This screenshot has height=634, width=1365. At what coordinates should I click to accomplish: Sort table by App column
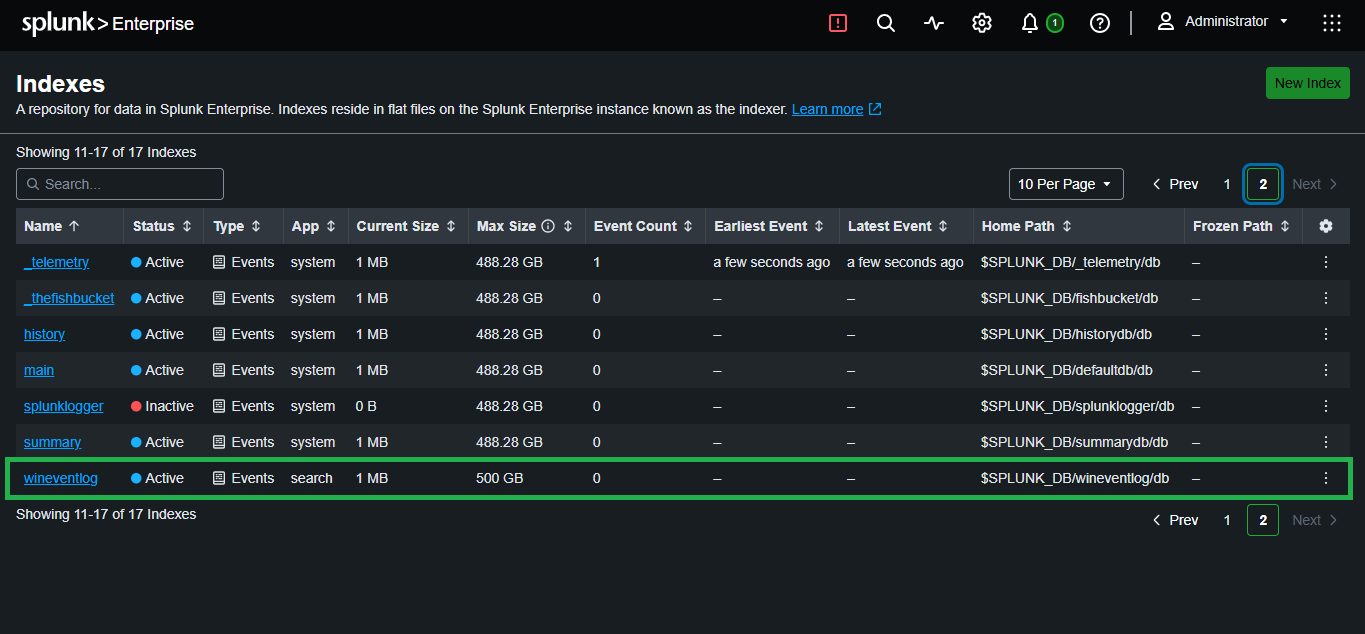point(314,226)
